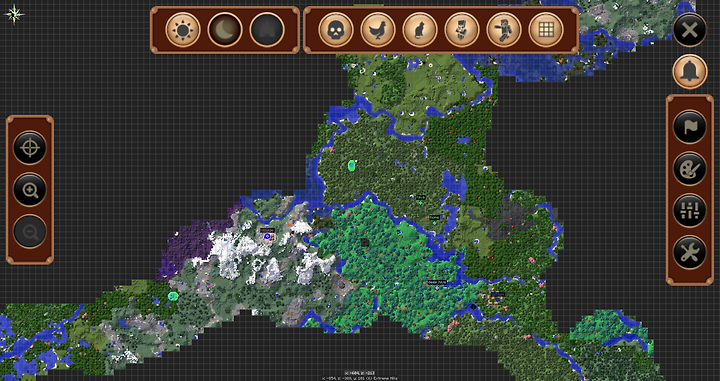Toggle other players display on the map

click(504, 30)
